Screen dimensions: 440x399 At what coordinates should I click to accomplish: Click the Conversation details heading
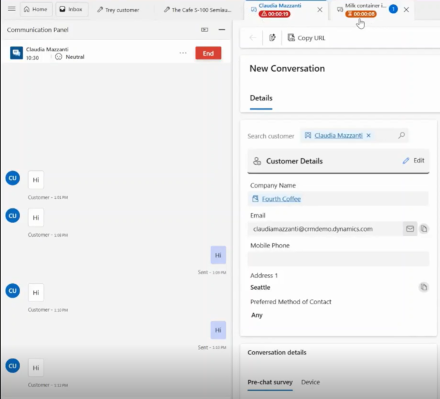coord(277,352)
